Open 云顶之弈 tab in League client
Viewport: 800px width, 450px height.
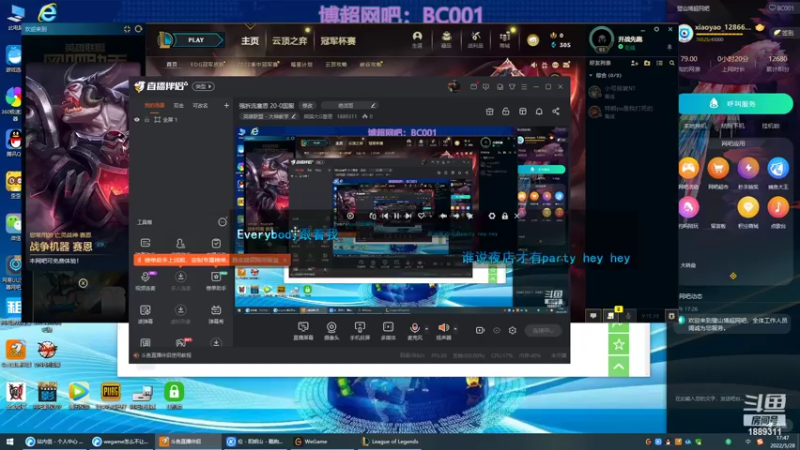(x=289, y=41)
